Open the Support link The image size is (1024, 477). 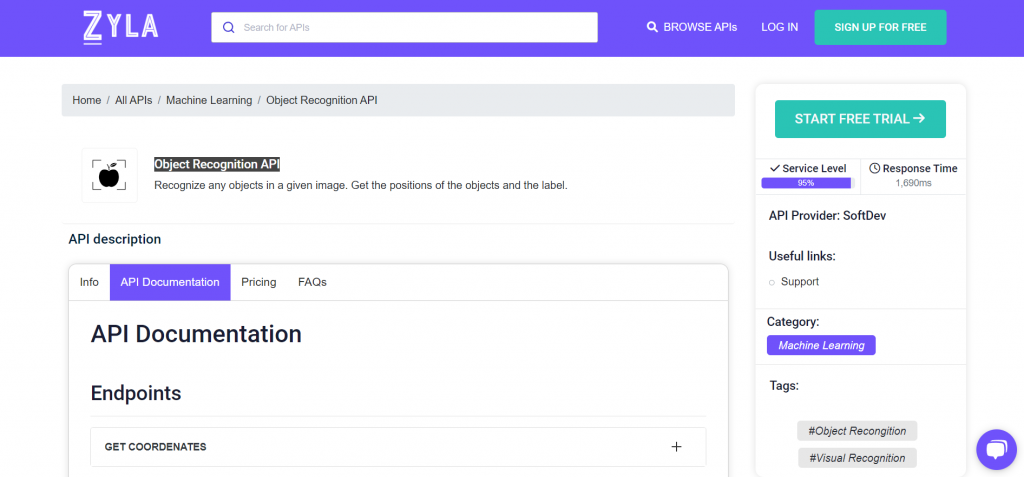click(x=799, y=282)
